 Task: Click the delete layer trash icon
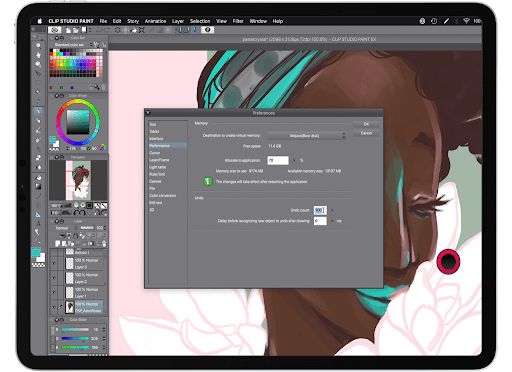coord(104,244)
